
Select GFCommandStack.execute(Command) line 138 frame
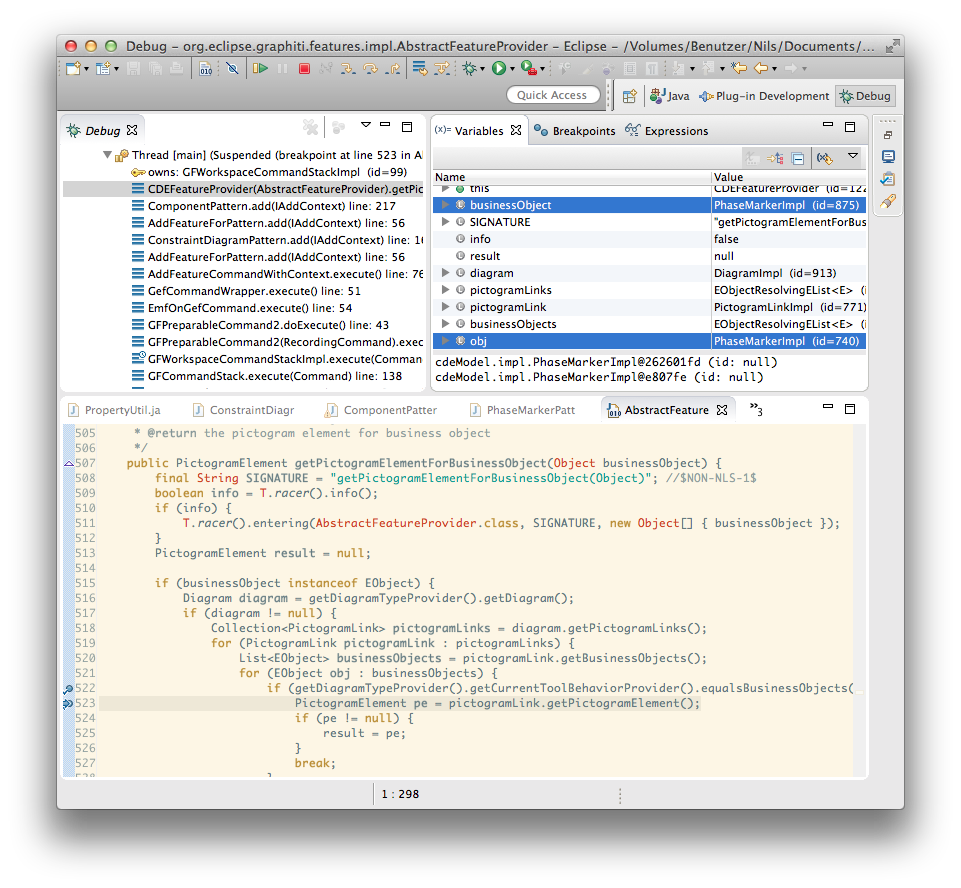pyautogui.click(x=275, y=376)
